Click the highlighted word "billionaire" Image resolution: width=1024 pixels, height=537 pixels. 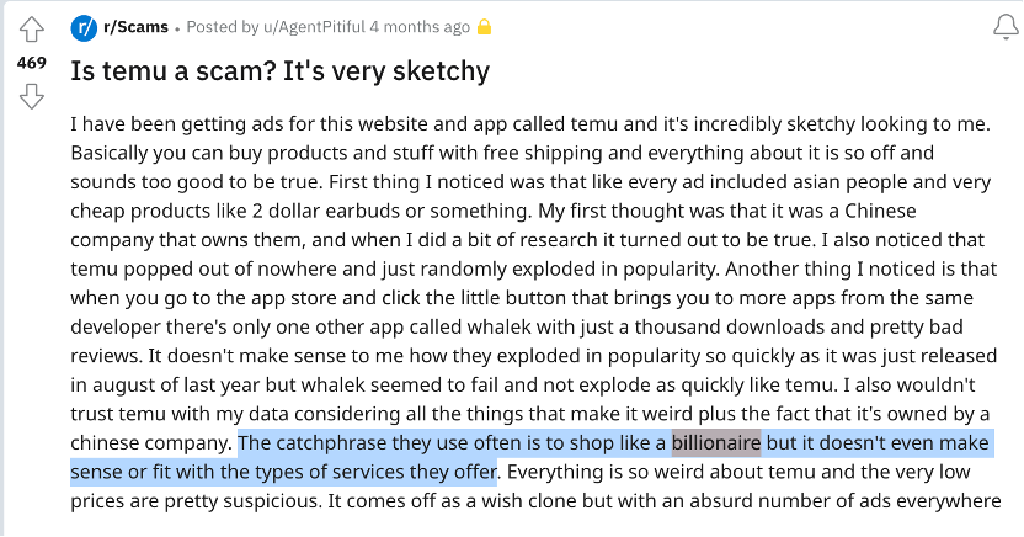click(716, 443)
